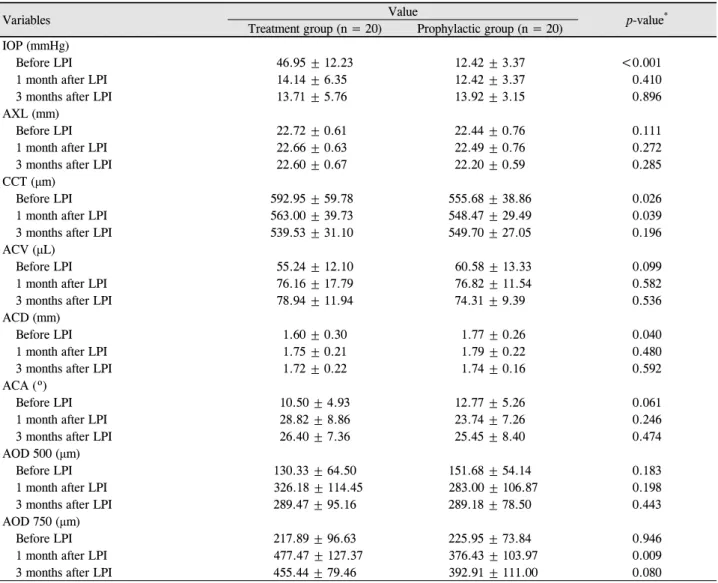Viewport: 718px width, 583px height.
Task: Click the p-value "0.026"
Action: [x=647, y=199]
